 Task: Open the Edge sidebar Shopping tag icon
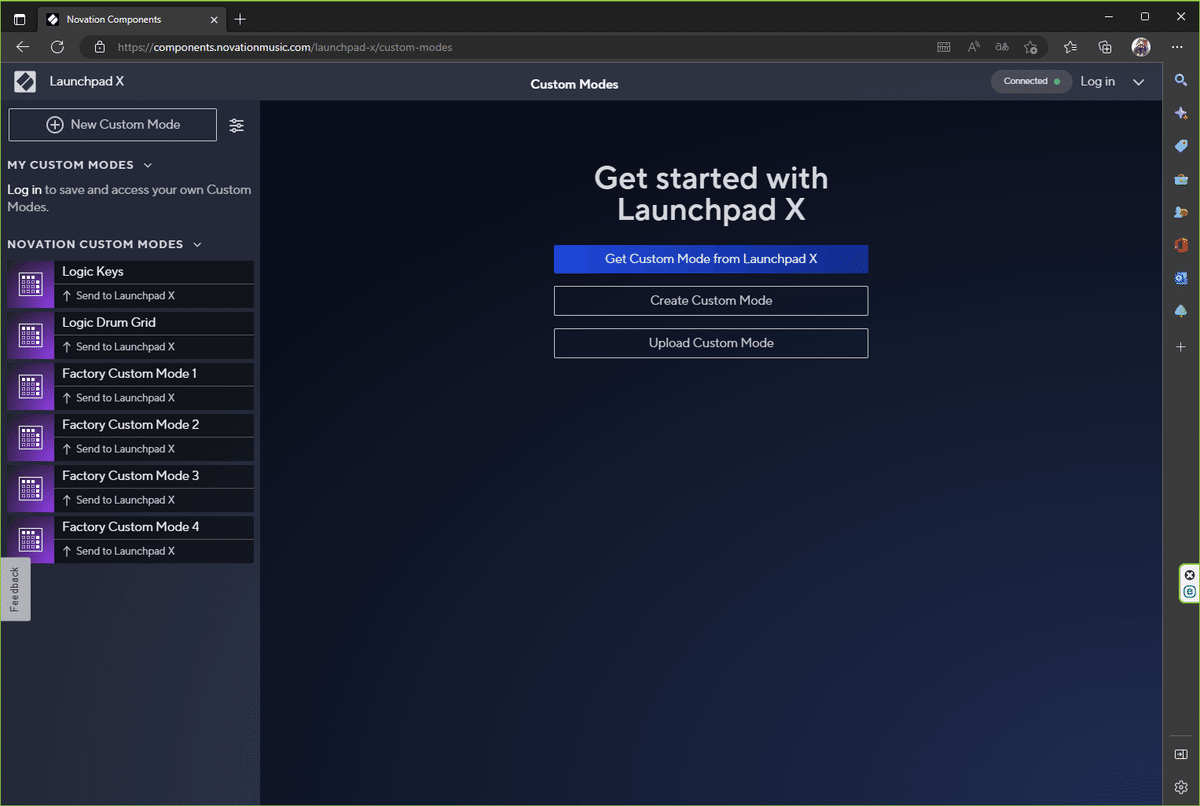(1181, 146)
